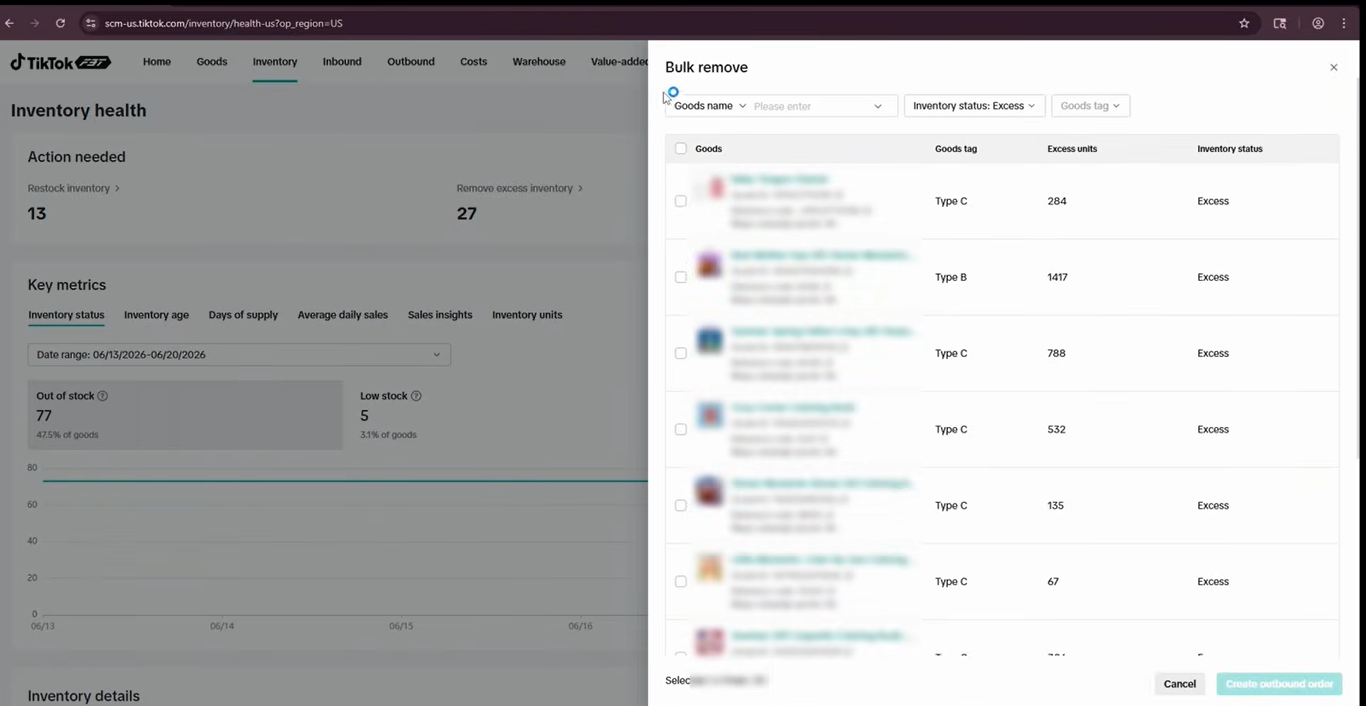1366x706 pixels.
Task: Check the row with 67 excess units
Action: 681,581
